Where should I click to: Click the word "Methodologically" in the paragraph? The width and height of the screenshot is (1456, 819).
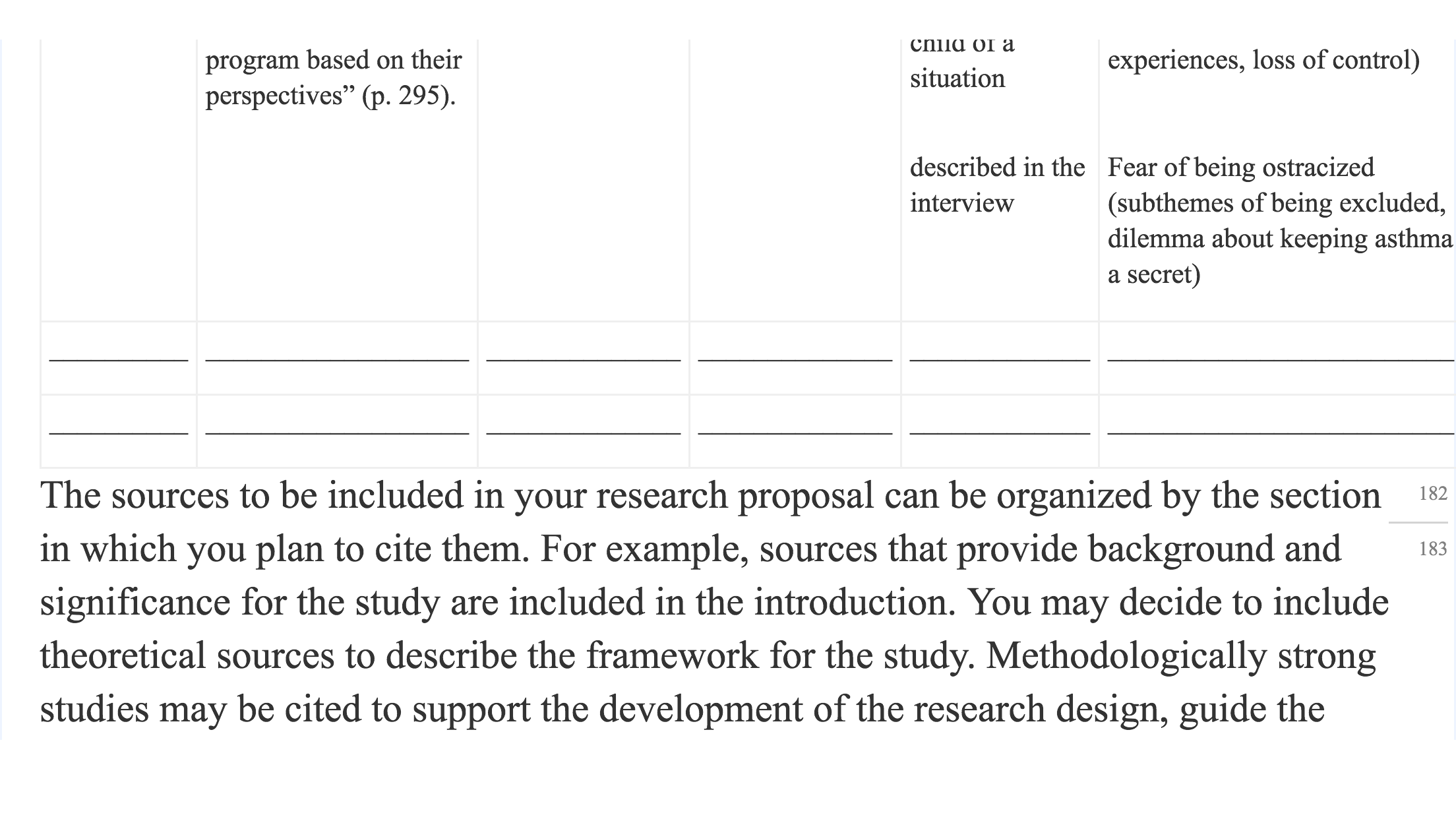click(x=1126, y=655)
